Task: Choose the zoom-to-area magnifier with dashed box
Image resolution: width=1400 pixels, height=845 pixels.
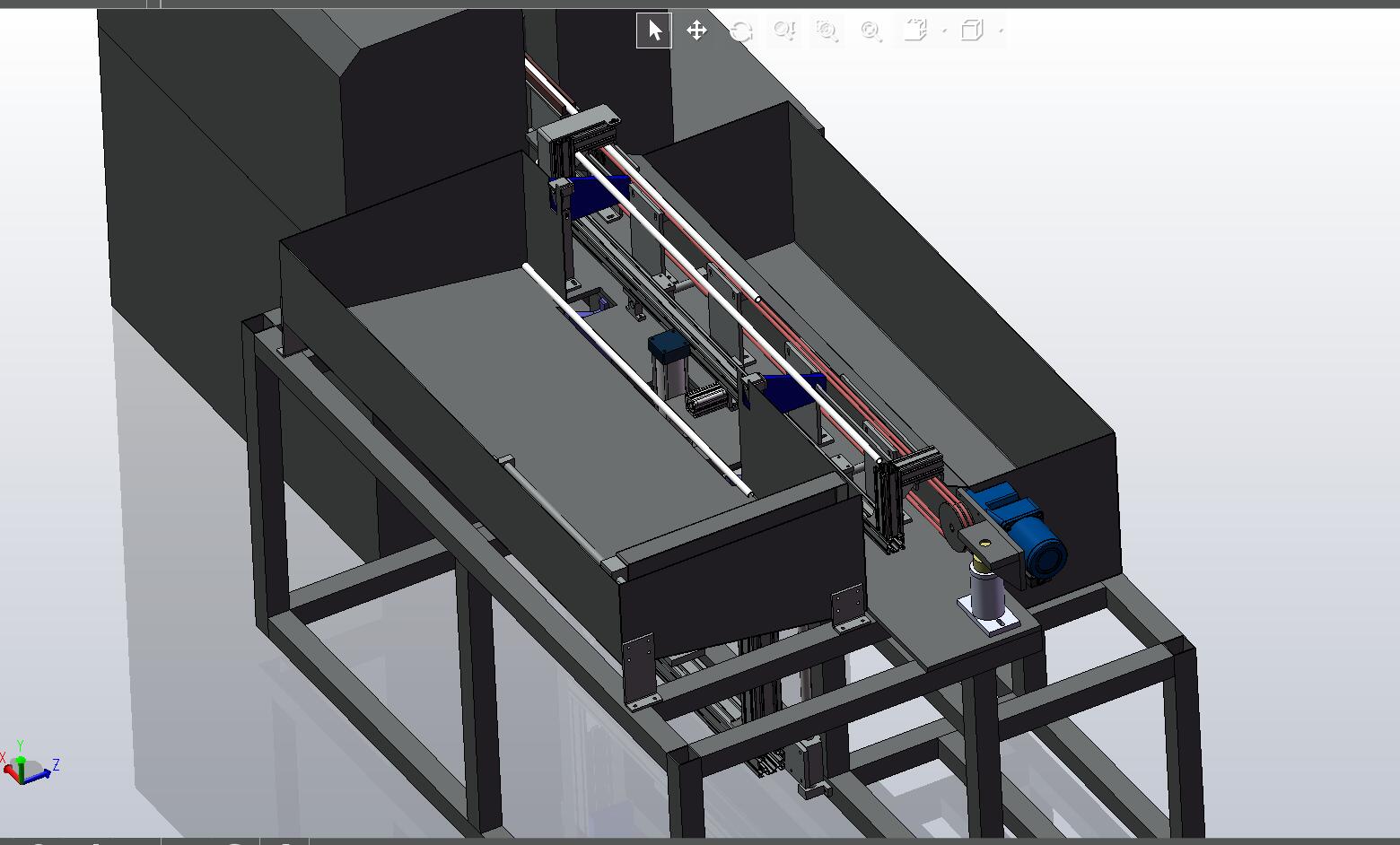Action: pos(827,31)
